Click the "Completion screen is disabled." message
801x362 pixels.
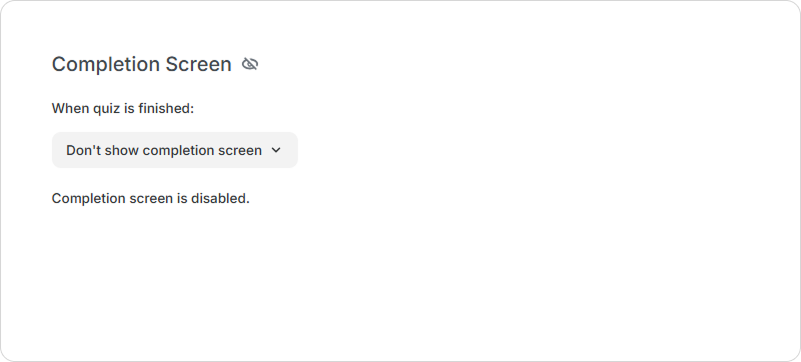[151, 198]
